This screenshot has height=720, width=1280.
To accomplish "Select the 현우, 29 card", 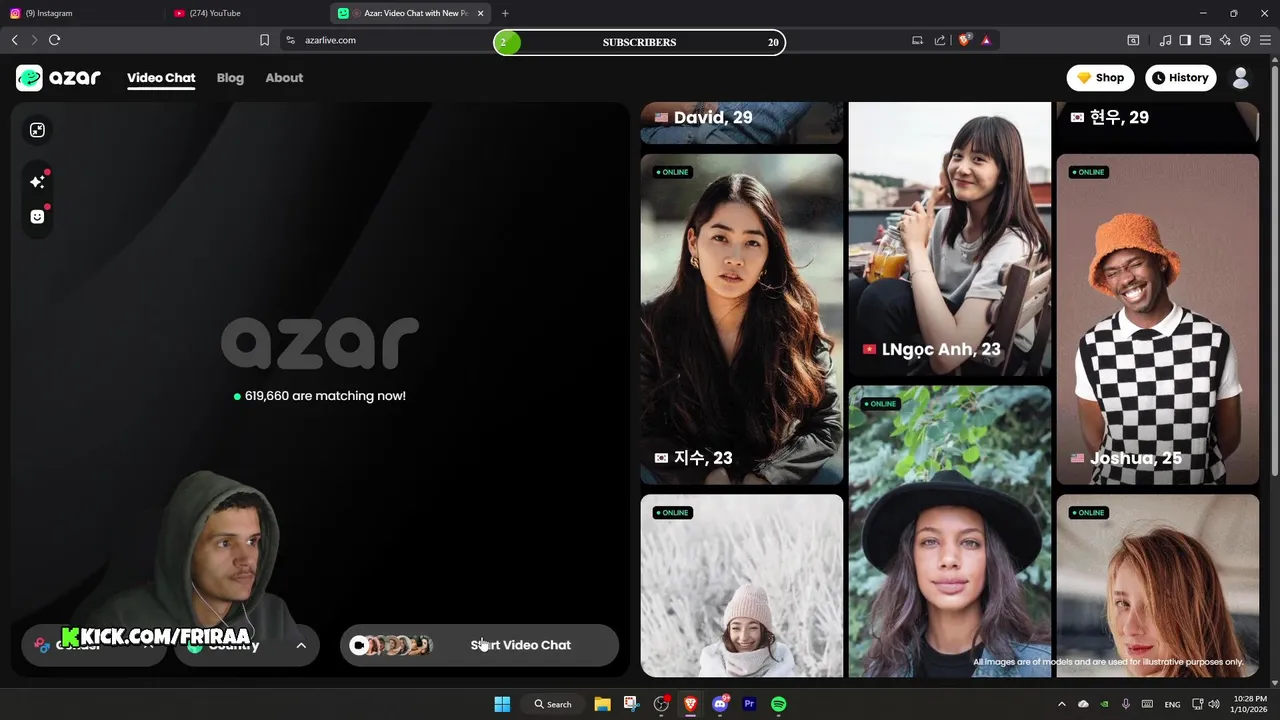I will tap(1158, 122).
